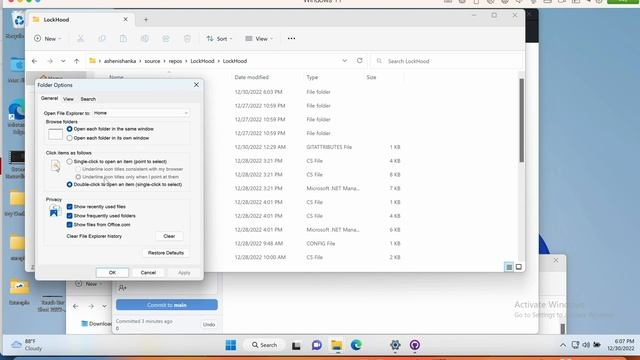Switch to the General tab
The width and height of the screenshot is (640, 360).
pyautogui.click(x=49, y=98)
